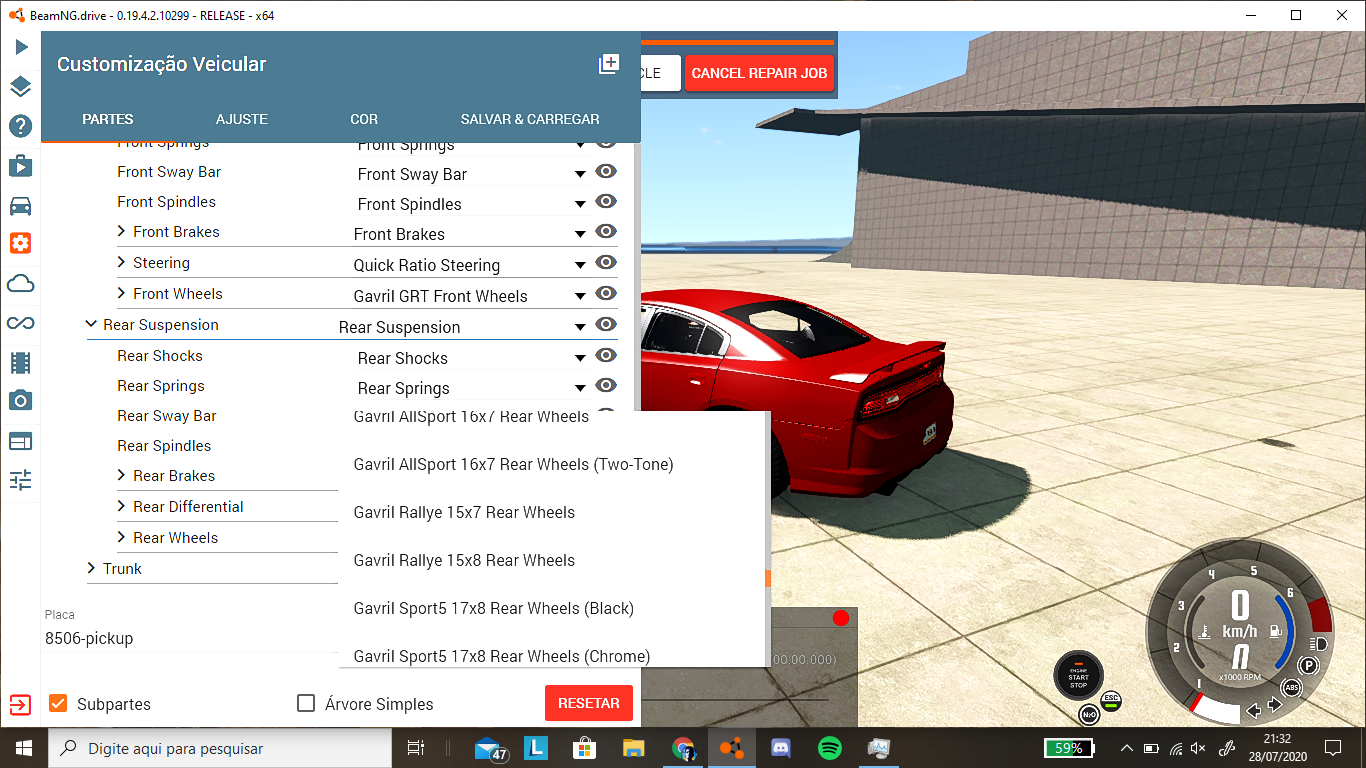
Task: Toggle visibility eye for Rear Shocks
Action: coord(606,356)
